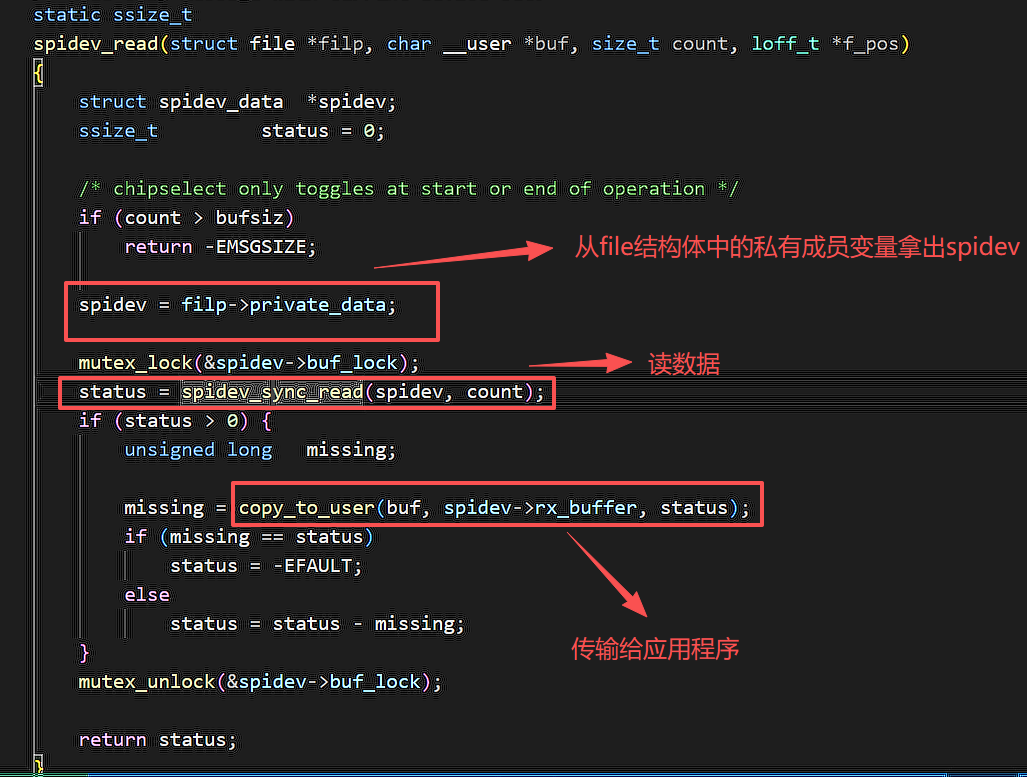Click 'return -EMSGSIZE;' statement
1027x777 pixels.
(220, 247)
